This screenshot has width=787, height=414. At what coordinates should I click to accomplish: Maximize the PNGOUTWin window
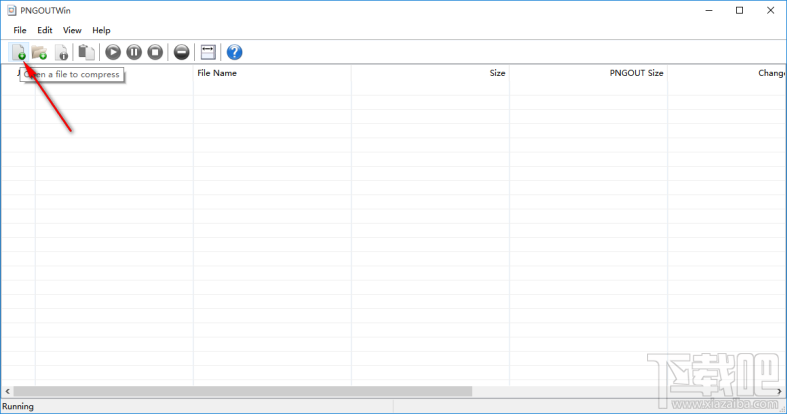(x=739, y=11)
